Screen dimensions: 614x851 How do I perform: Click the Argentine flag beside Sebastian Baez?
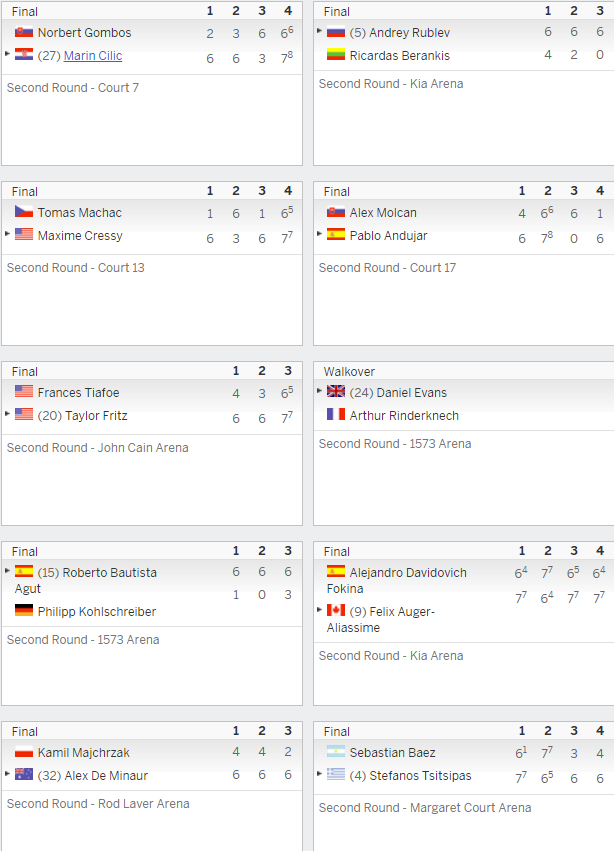tap(336, 752)
